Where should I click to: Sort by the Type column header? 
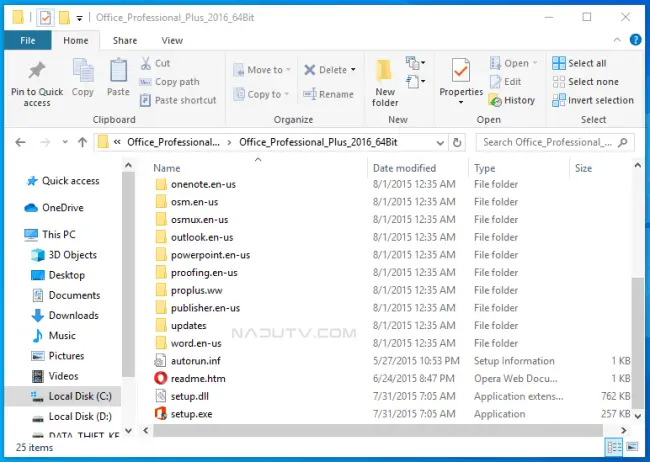pos(485,168)
